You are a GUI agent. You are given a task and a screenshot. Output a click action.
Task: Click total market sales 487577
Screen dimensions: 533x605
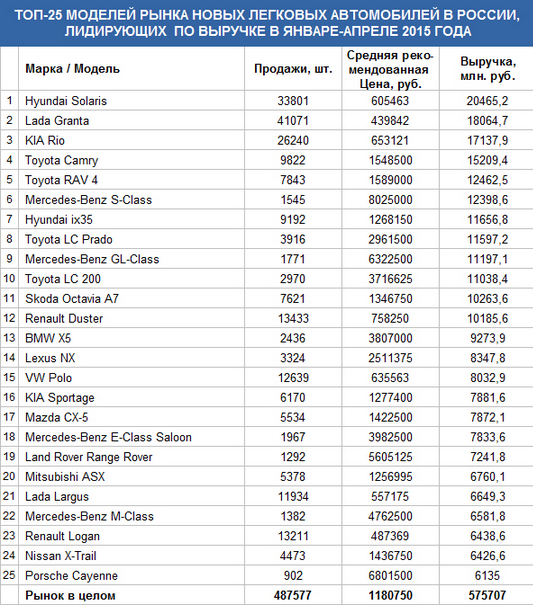(293, 595)
